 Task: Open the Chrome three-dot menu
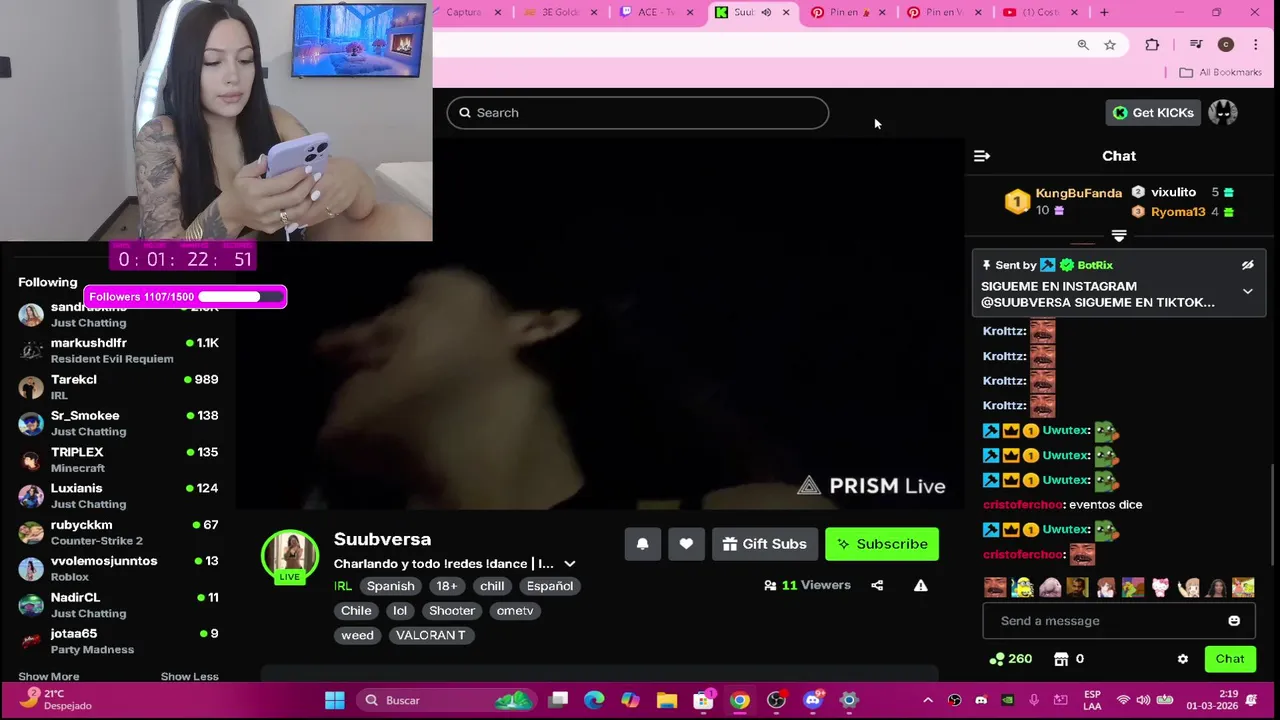pyautogui.click(x=1256, y=45)
